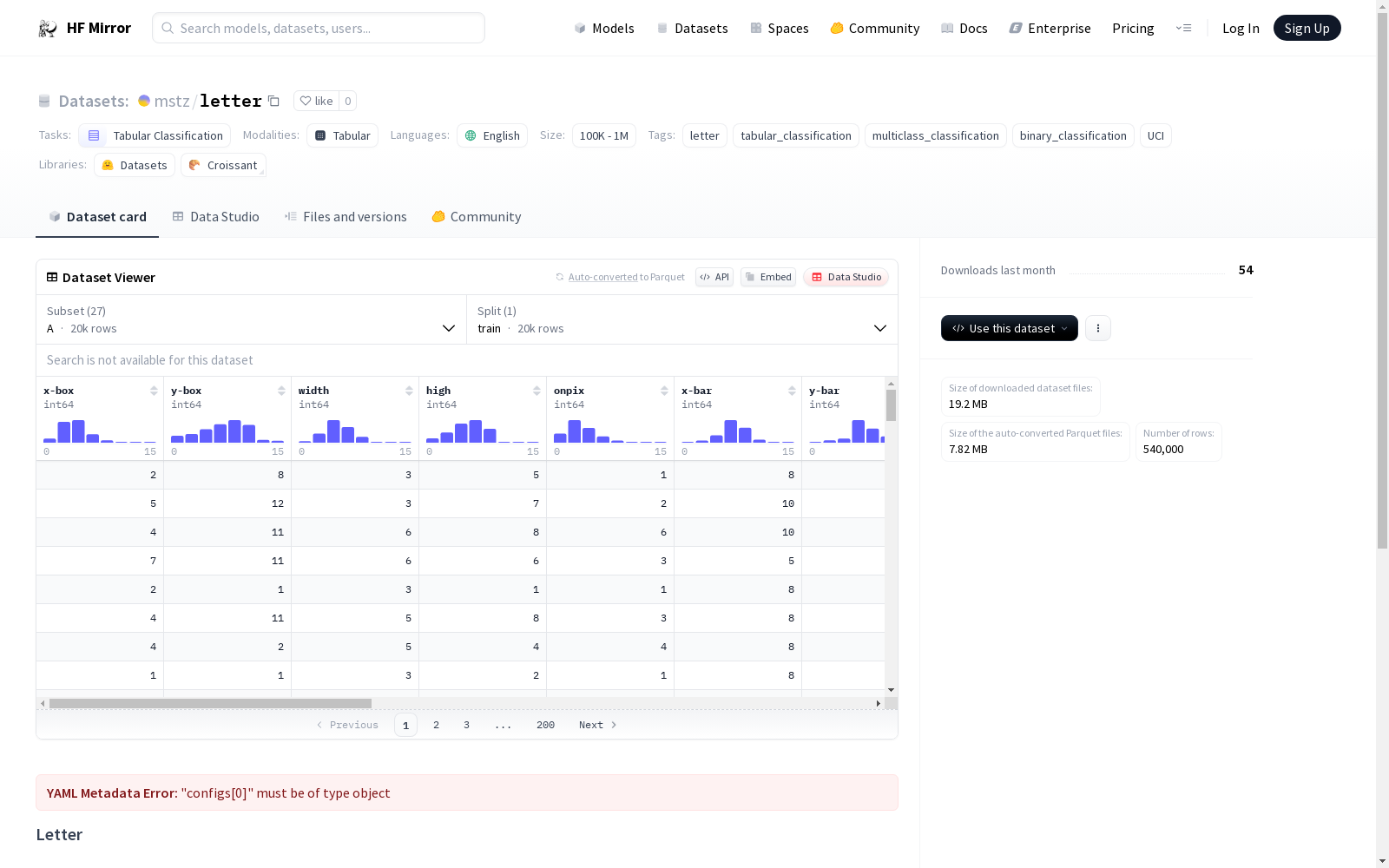Click Next page button
The height and width of the screenshot is (868, 1389).
598,725
